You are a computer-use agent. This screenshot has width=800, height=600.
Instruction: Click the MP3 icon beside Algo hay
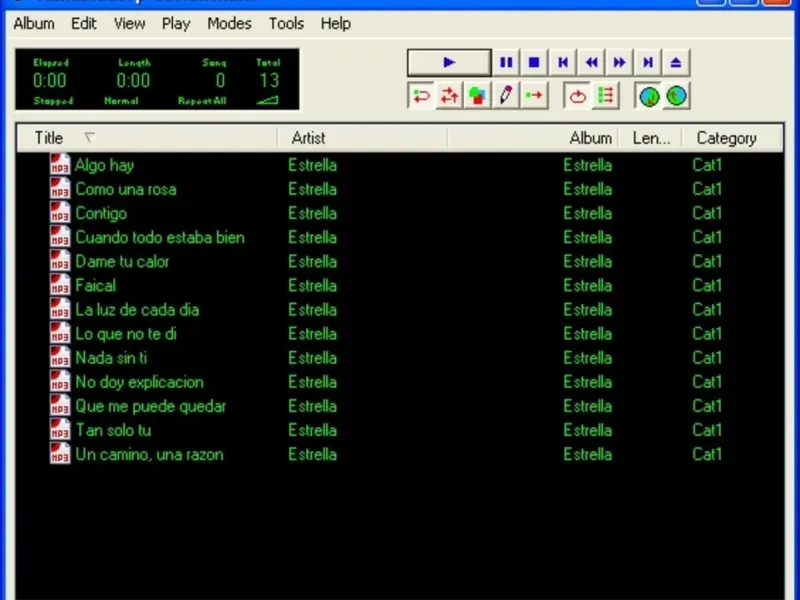tap(60, 165)
